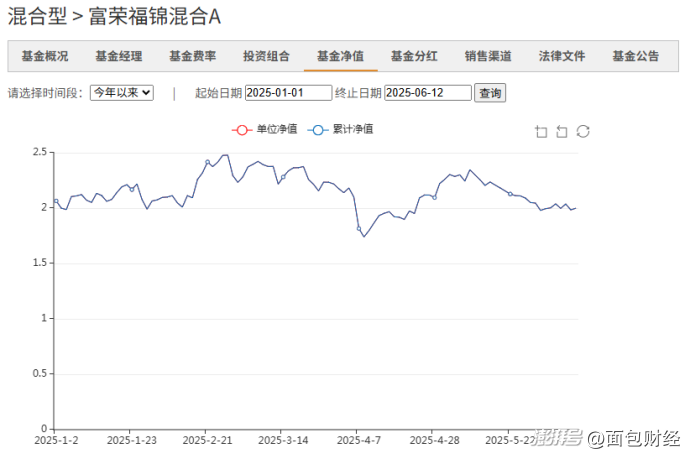Click the zoom reset icon above chart
The image size is (690, 459).
click(x=562, y=131)
